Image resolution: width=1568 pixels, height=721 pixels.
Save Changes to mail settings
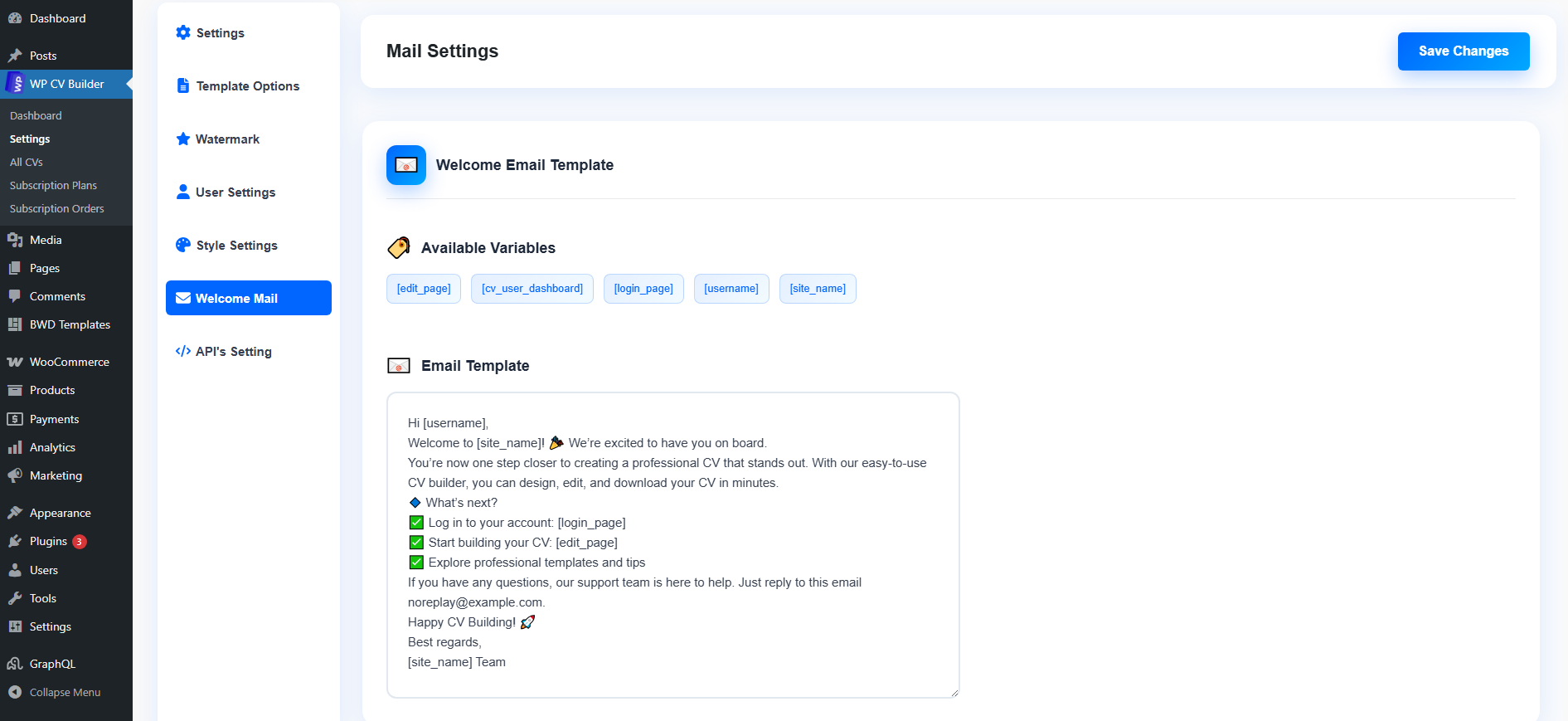tap(1464, 51)
